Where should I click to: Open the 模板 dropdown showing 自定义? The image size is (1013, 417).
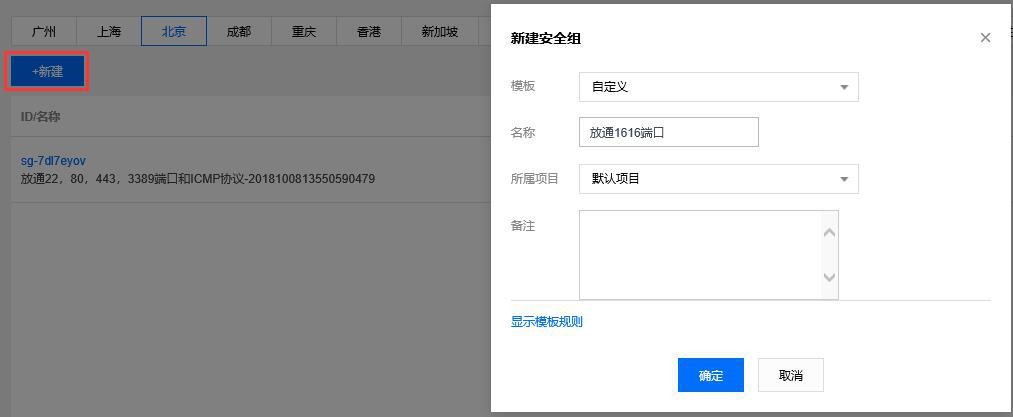[718, 87]
